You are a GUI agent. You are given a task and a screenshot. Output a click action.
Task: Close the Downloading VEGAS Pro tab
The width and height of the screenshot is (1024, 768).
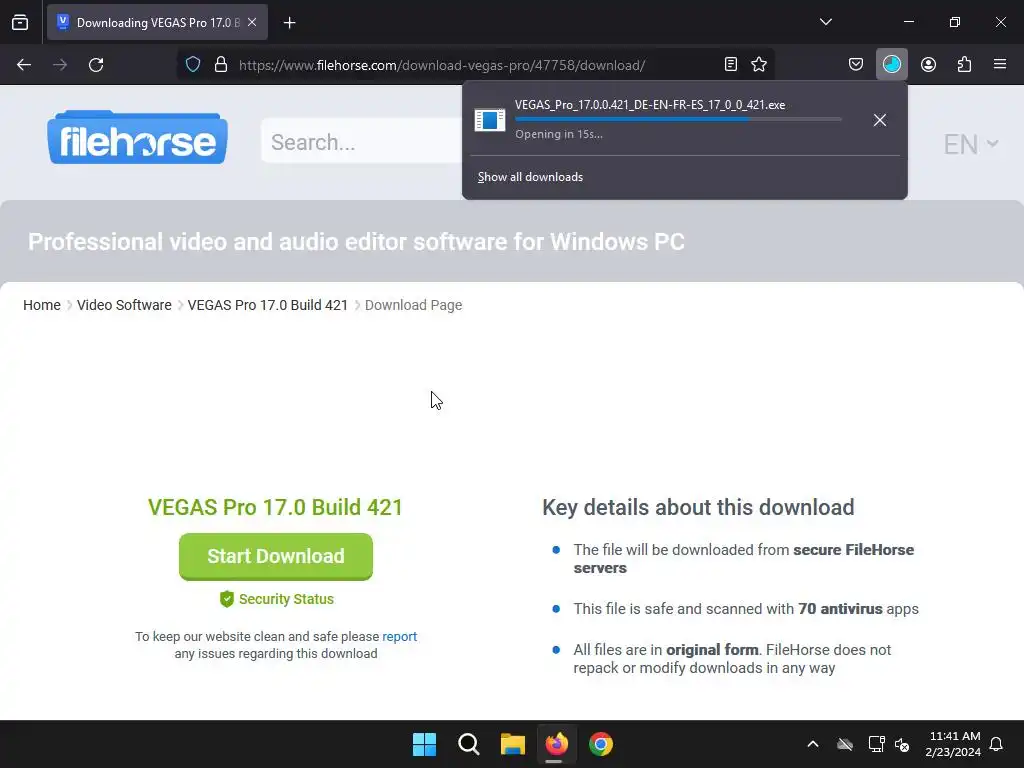tap(252, 22)
